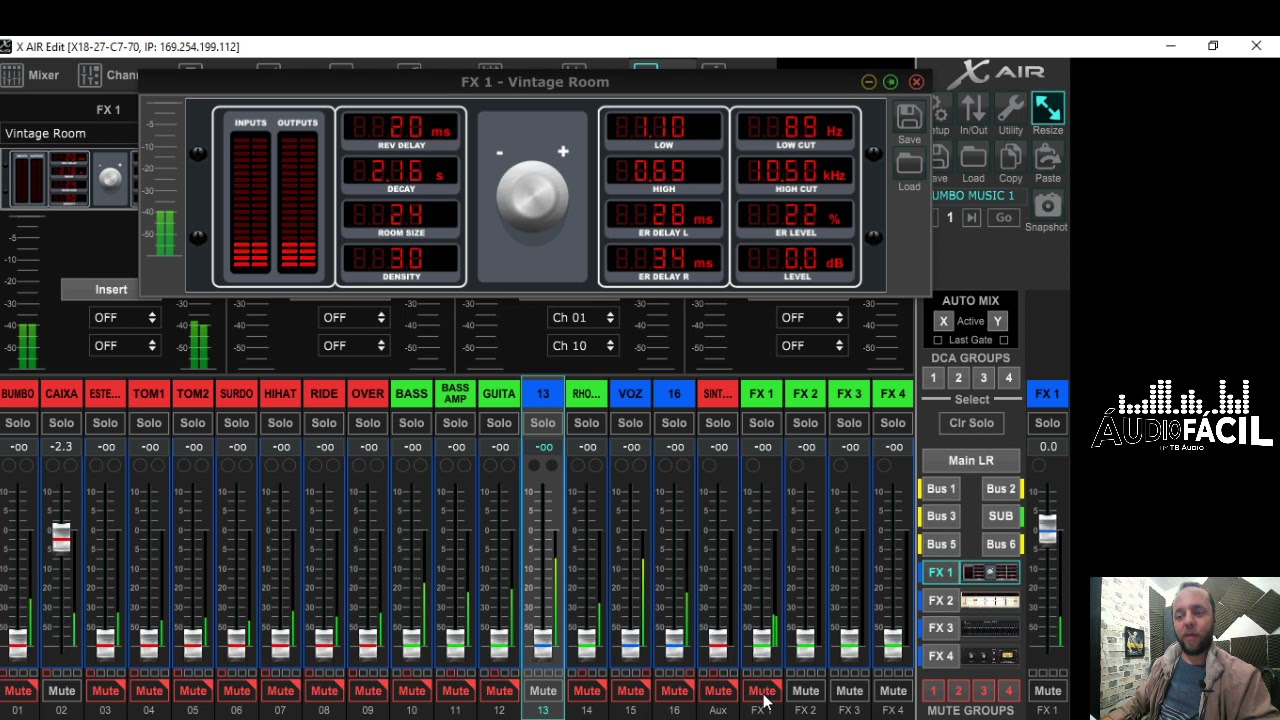The image size is (1280, 720).
Task: Click the Save preset floppy icon
Action: [908, 118]
